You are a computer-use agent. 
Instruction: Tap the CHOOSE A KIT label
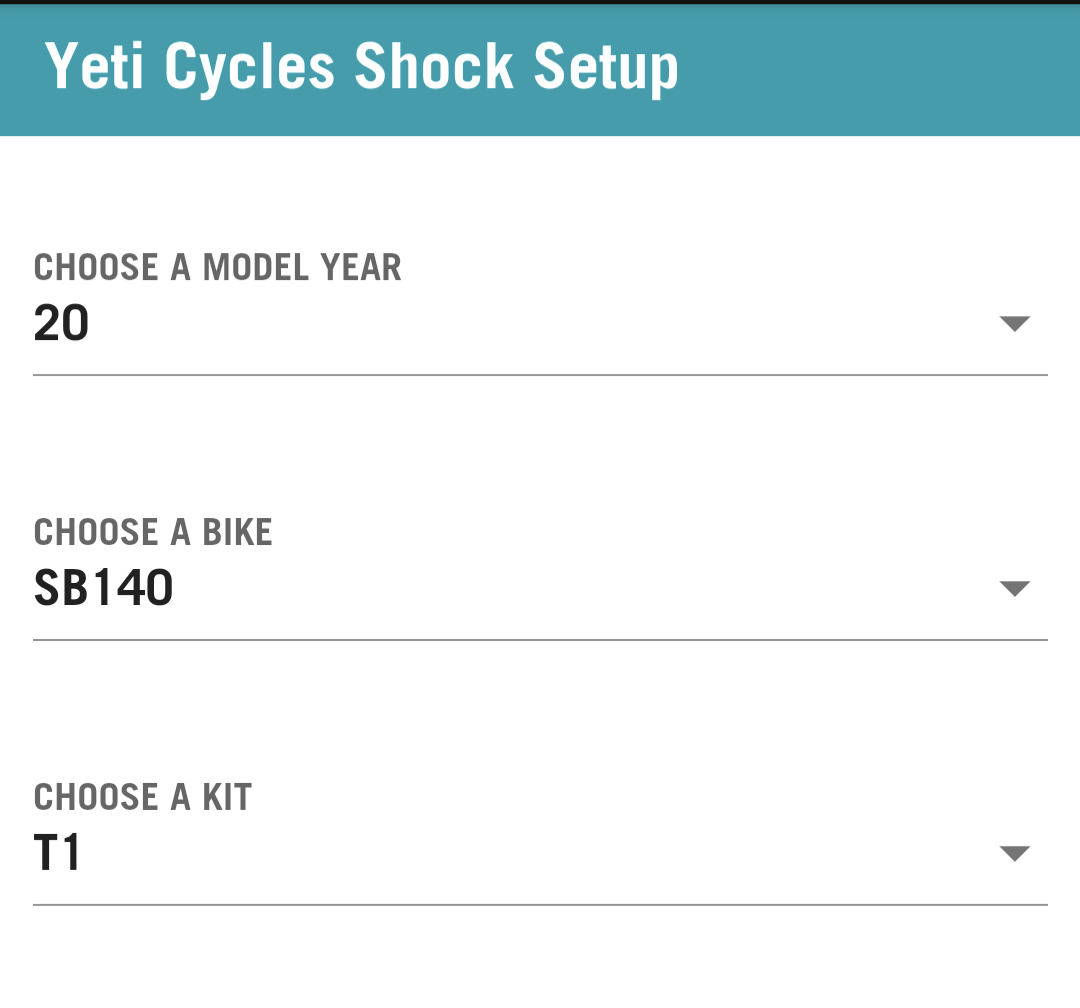pos(143,797)
